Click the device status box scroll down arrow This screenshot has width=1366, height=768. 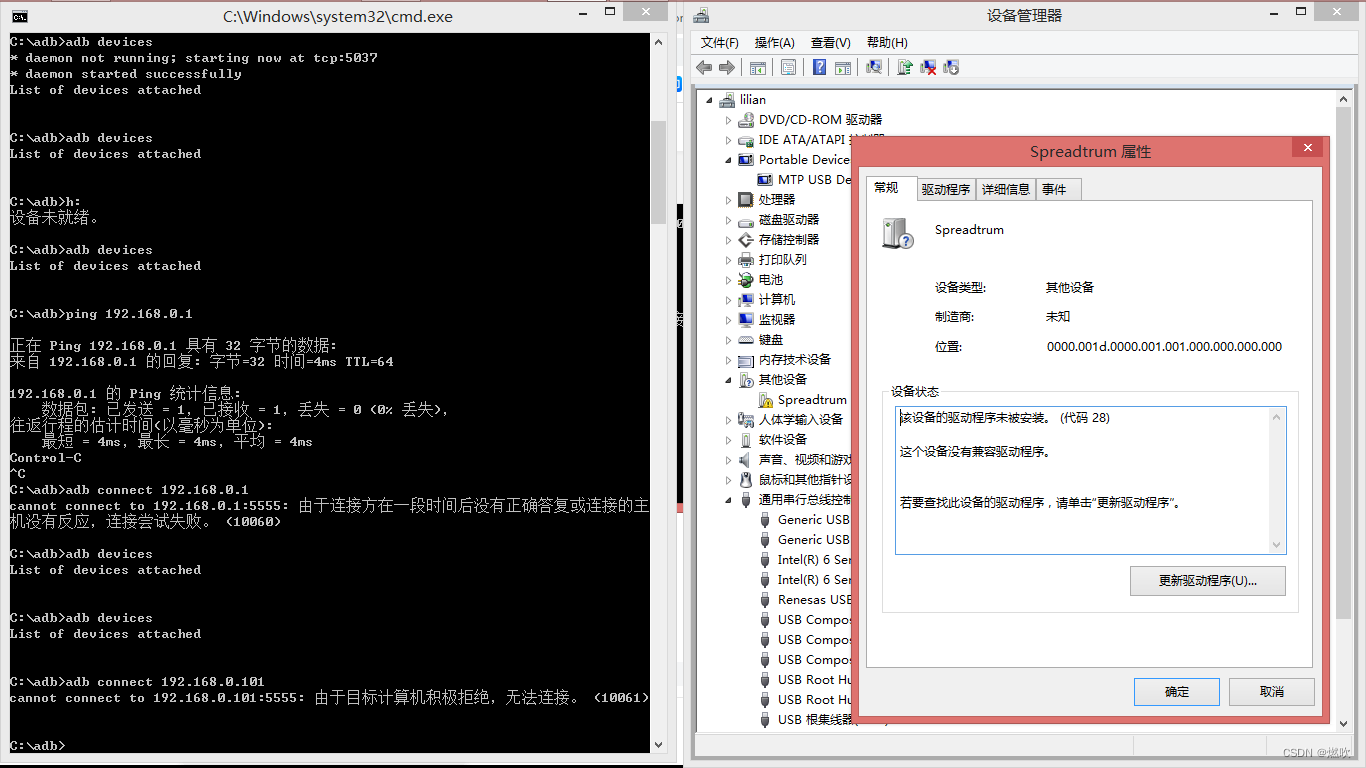[1277, 544]
